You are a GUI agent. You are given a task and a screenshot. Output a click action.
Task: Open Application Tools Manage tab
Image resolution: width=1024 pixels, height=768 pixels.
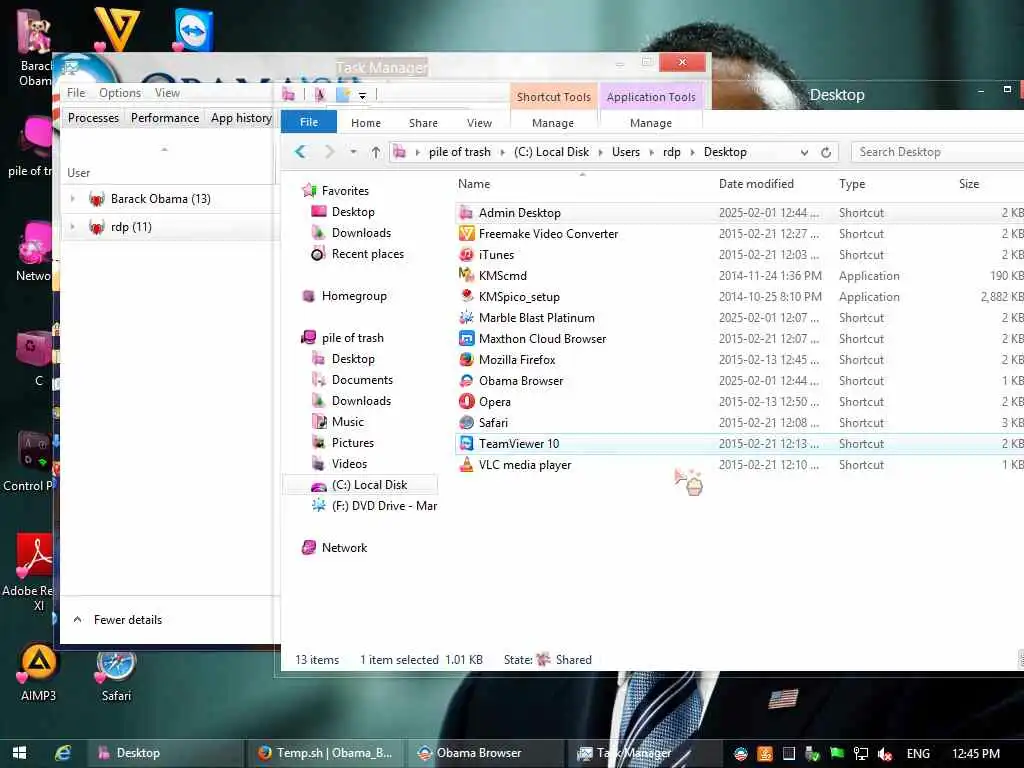tap(650, 123)
